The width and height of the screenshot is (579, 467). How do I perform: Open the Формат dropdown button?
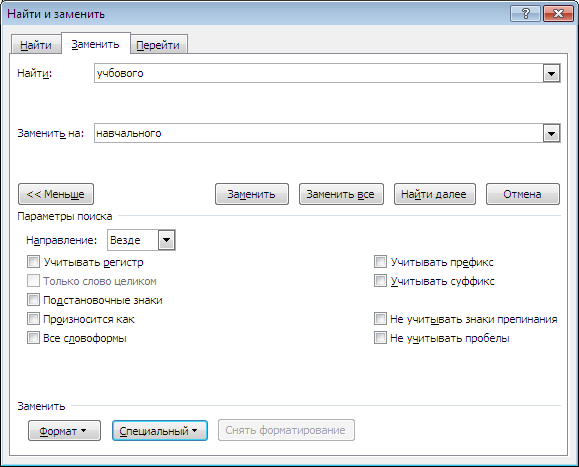coord(64,430)
